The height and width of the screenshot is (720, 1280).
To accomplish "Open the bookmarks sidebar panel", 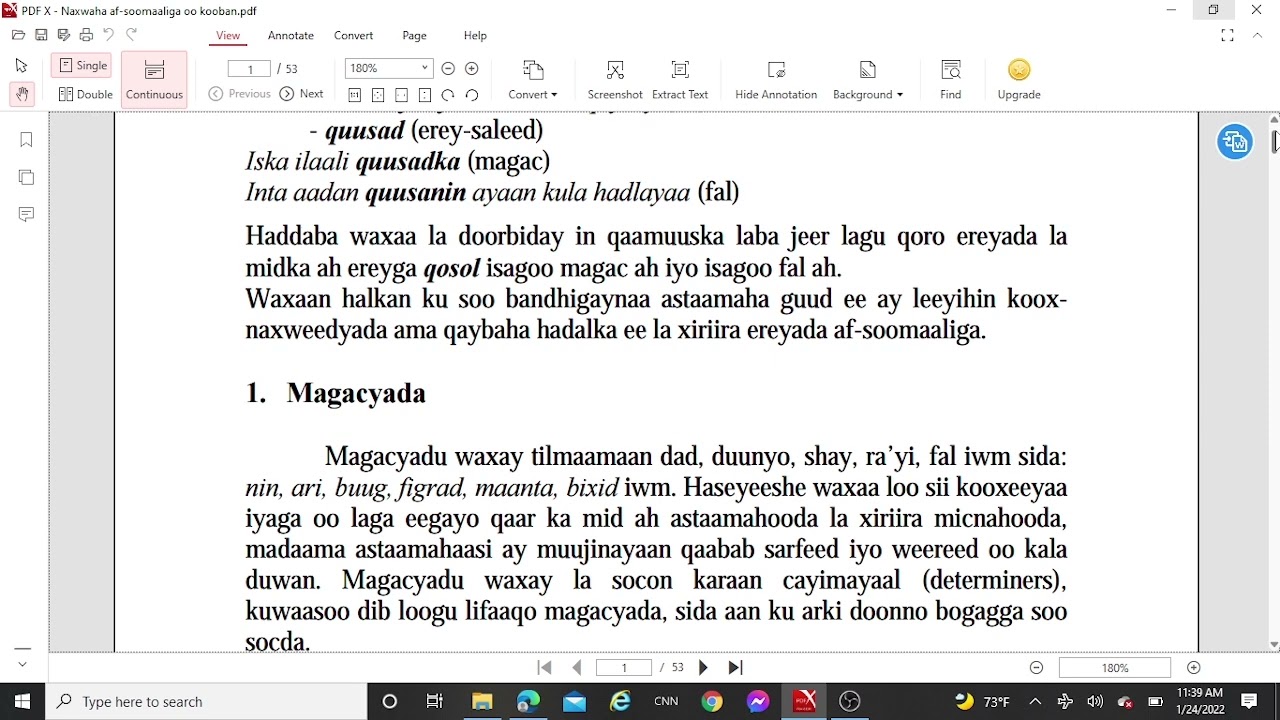I will click(x=26, y=140).
